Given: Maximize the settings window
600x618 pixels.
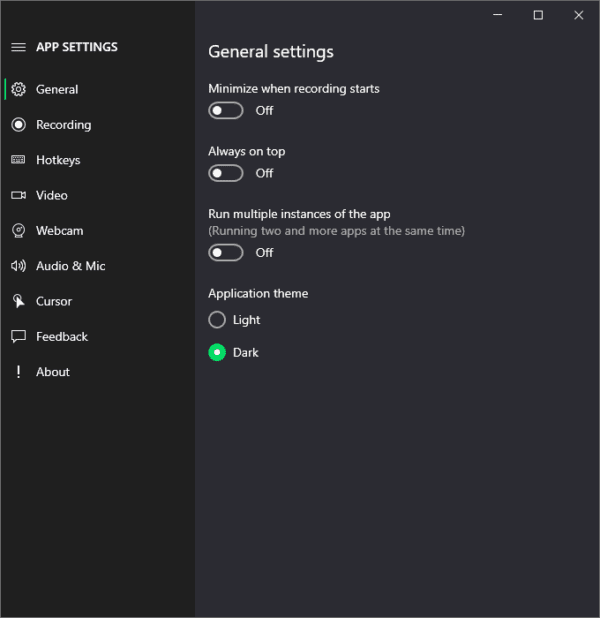Looking at the screenshot, I should (538, 15).
